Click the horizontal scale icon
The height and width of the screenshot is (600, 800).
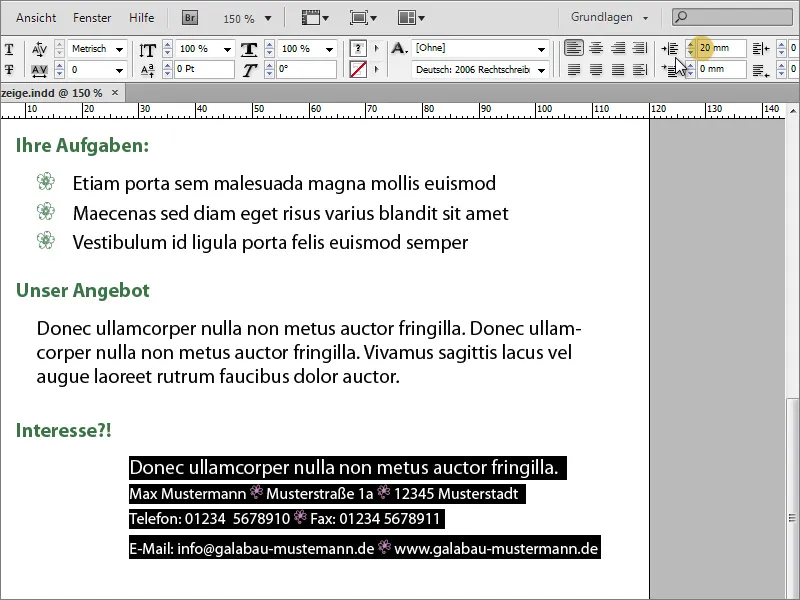coord(249,49)
